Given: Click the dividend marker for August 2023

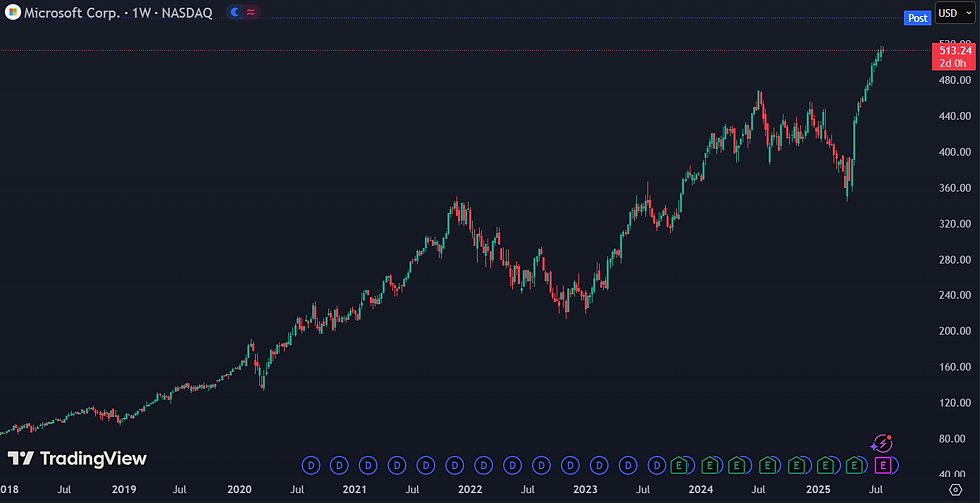Looking at the screenshot, I should 656,465.
